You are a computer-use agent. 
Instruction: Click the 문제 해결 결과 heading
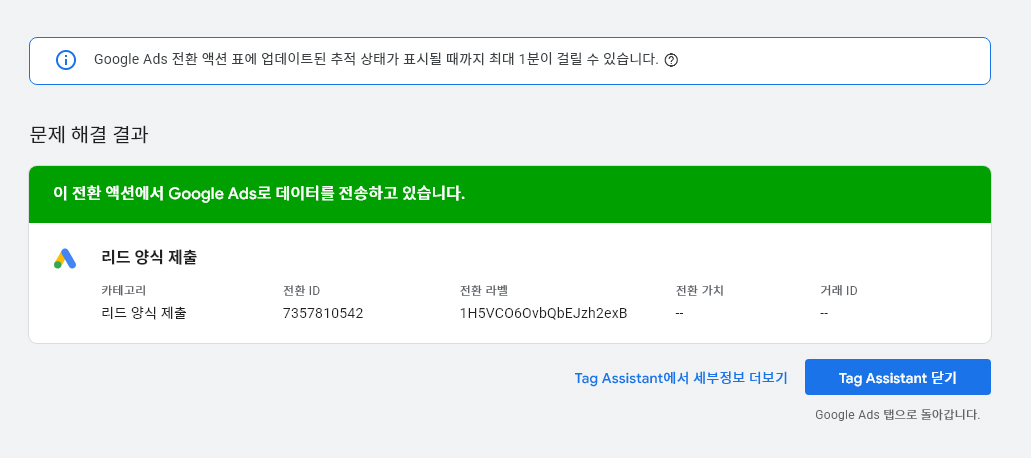(89, 134)
